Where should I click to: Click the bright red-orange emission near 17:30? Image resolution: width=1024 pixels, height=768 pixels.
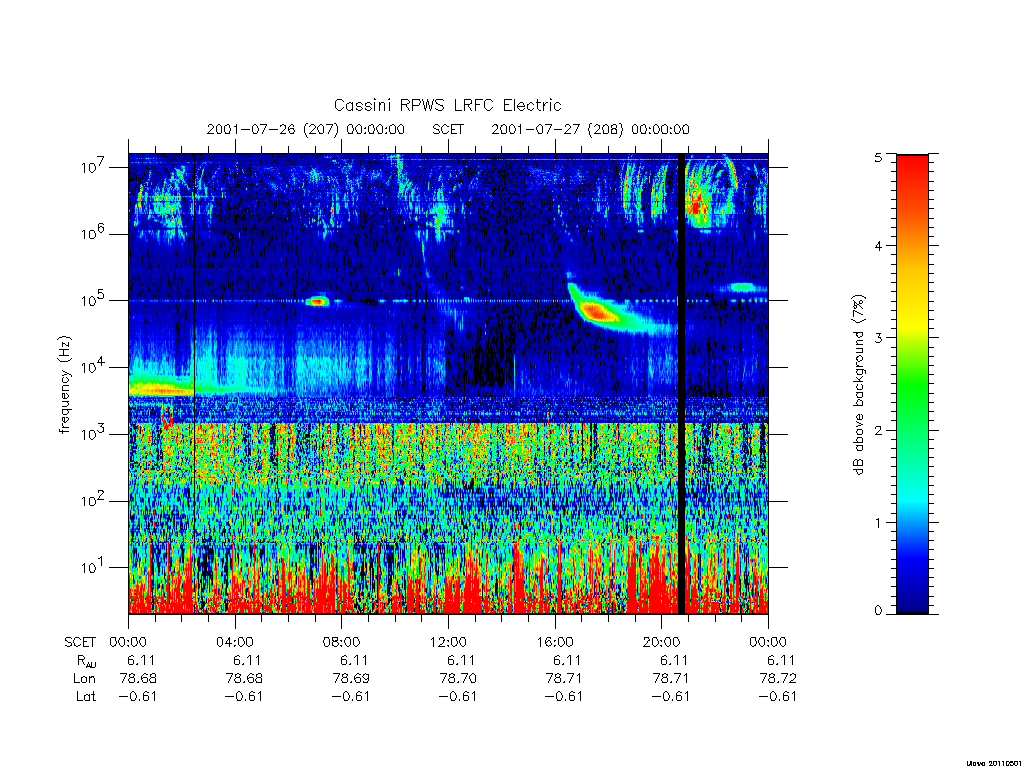coord(597,312)
